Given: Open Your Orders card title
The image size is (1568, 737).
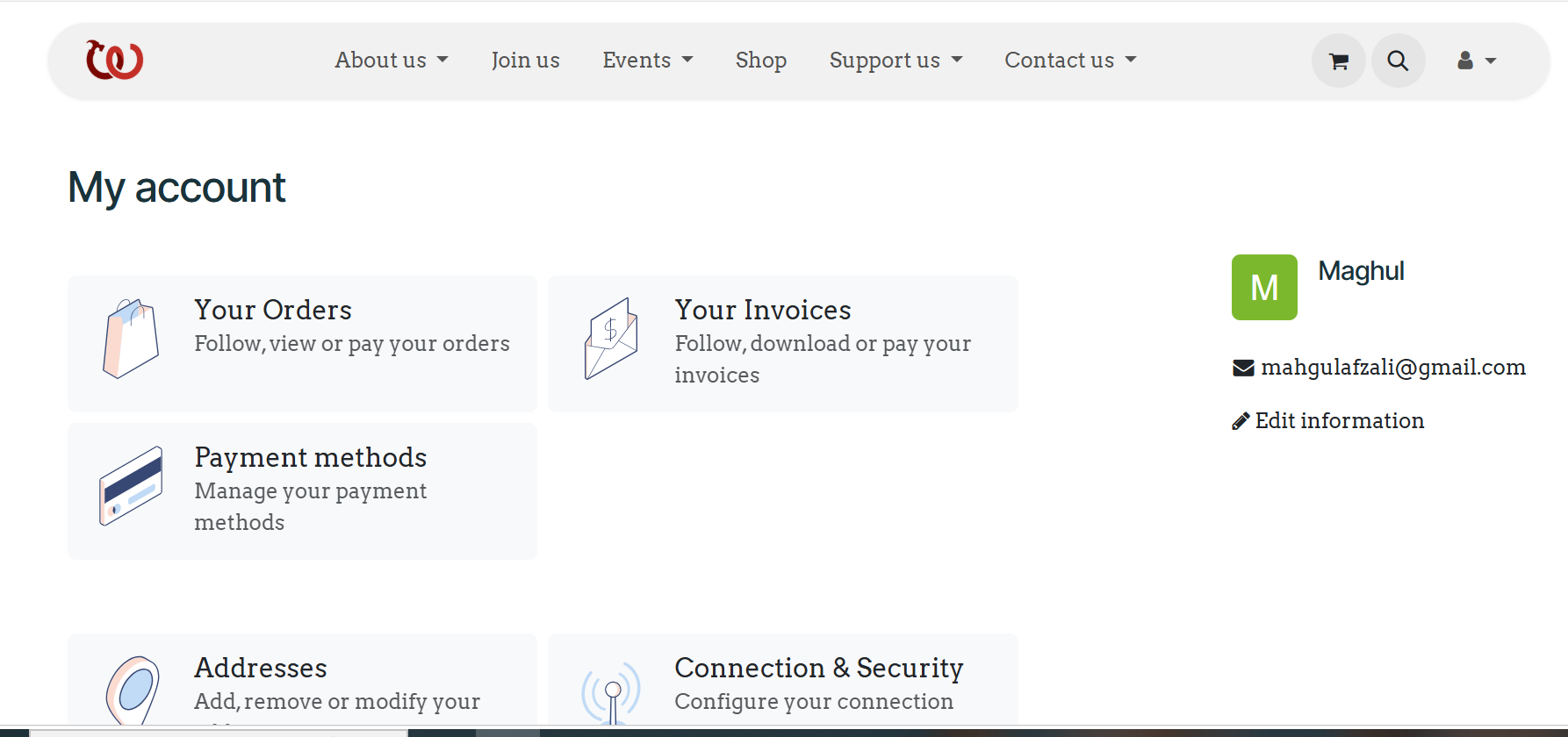Looking at the screenshot, I should click(x=273, y=310).
